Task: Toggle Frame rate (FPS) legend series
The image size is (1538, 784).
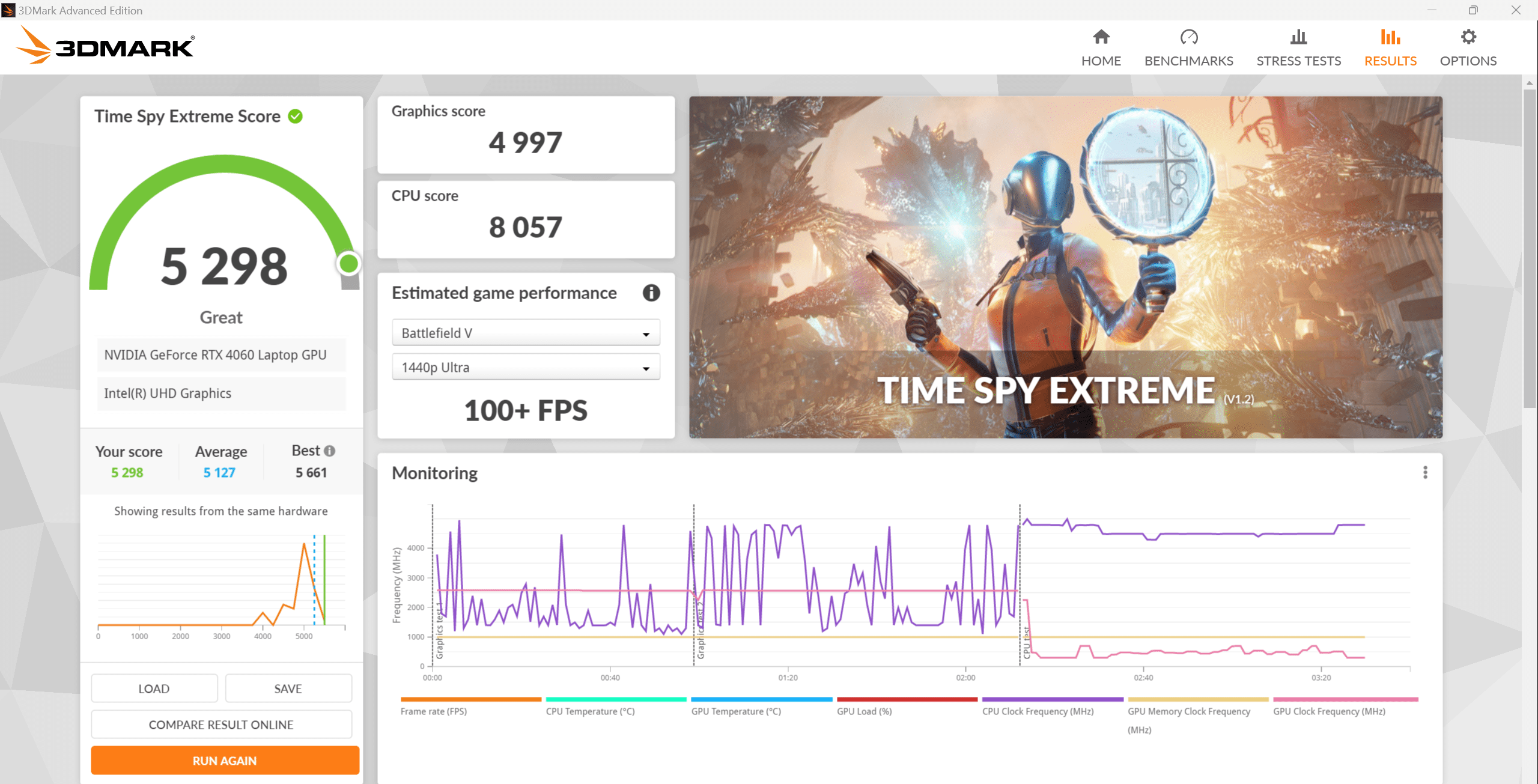Action: 433,711
